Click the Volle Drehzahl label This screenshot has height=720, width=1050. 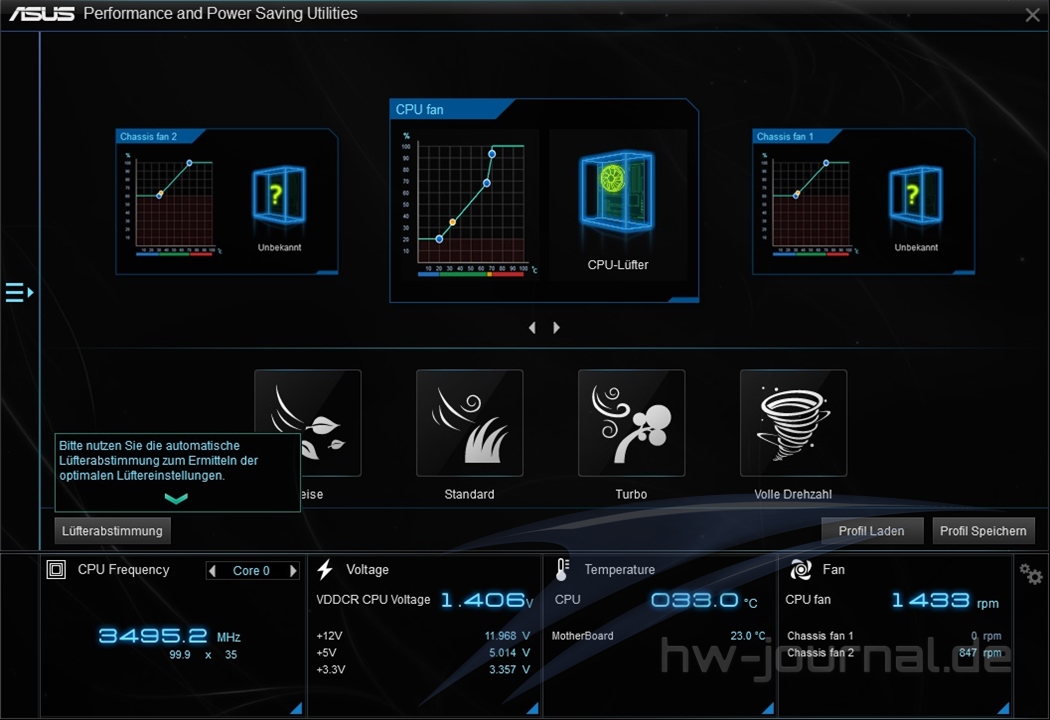coord(794,494)
